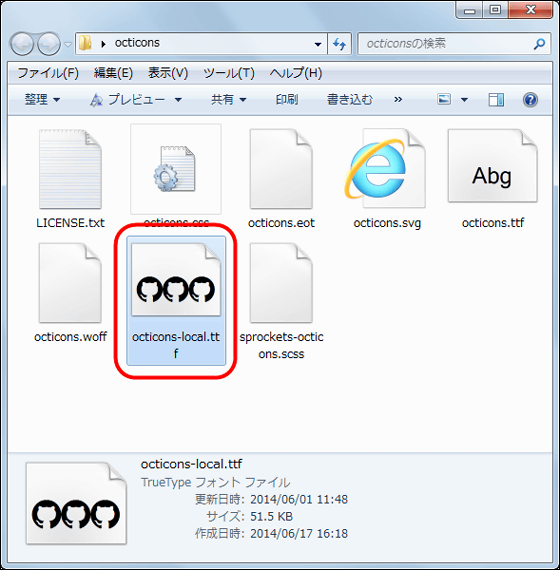Open the 編集(E) menu
The width and height of the screenshot is (560, 570).
[x=113, y=73]
